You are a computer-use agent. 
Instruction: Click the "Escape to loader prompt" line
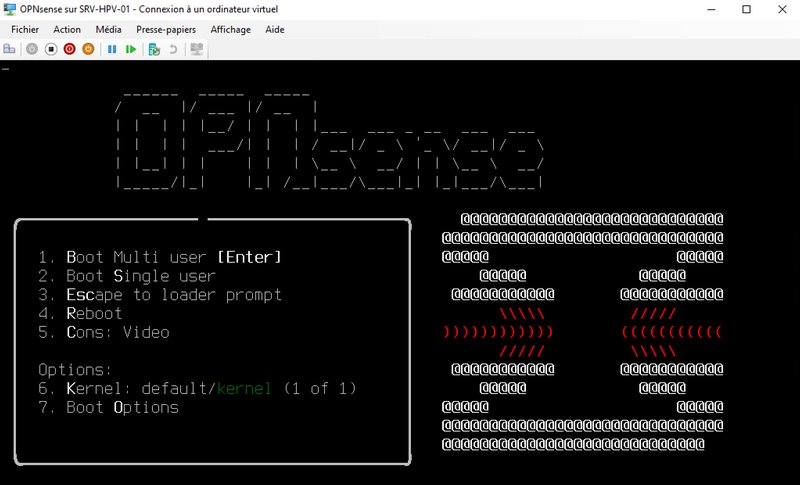click(x=160, y=295)
